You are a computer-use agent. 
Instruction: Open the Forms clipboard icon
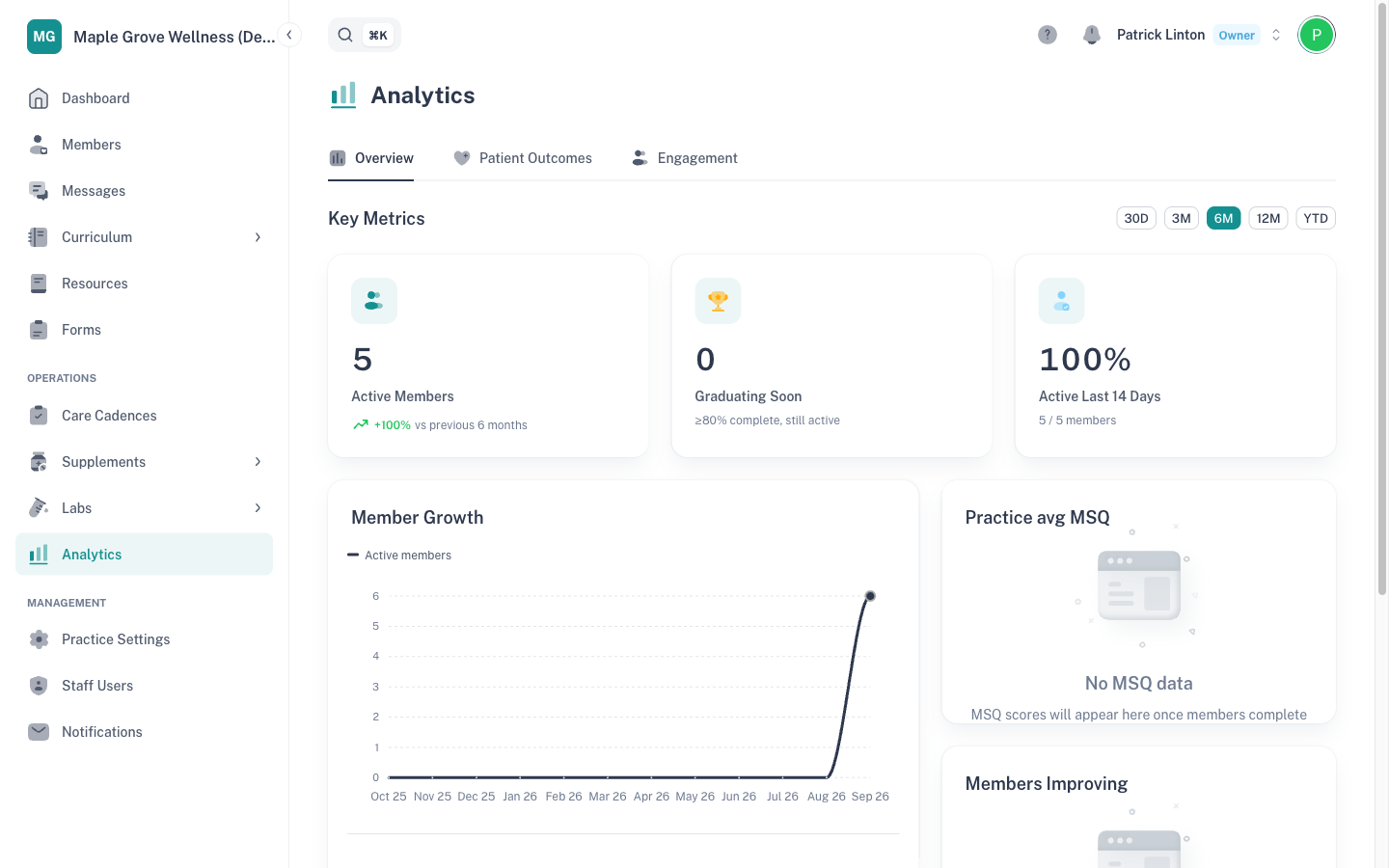[x=39, y=330]
